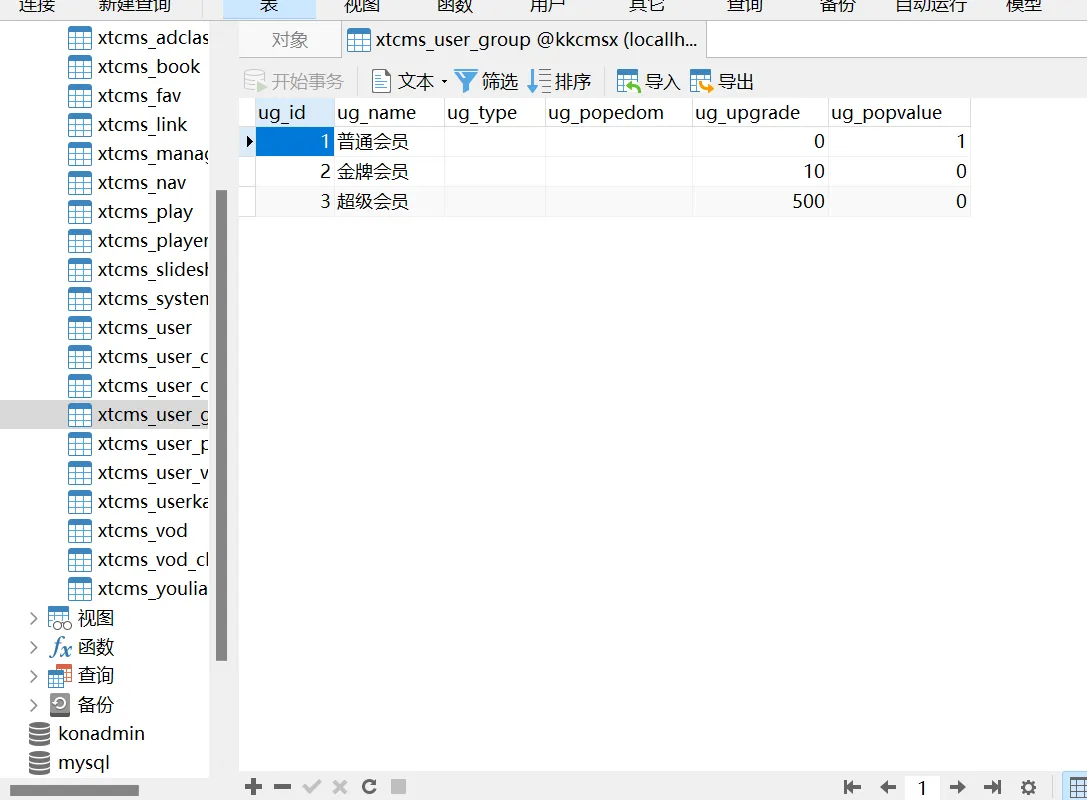Expand the Backup (备份) tree node
The image size is (1087, 800).
coord(33,705)
